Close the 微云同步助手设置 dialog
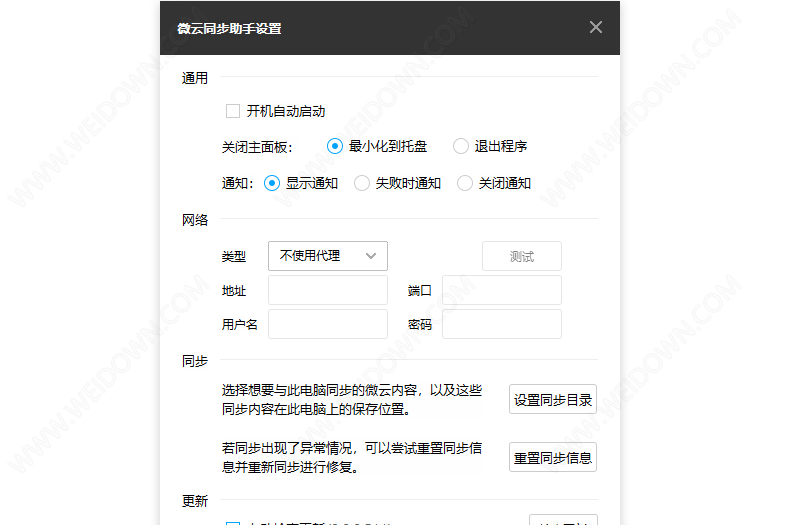790x525 pixels. tap(596, 27)
